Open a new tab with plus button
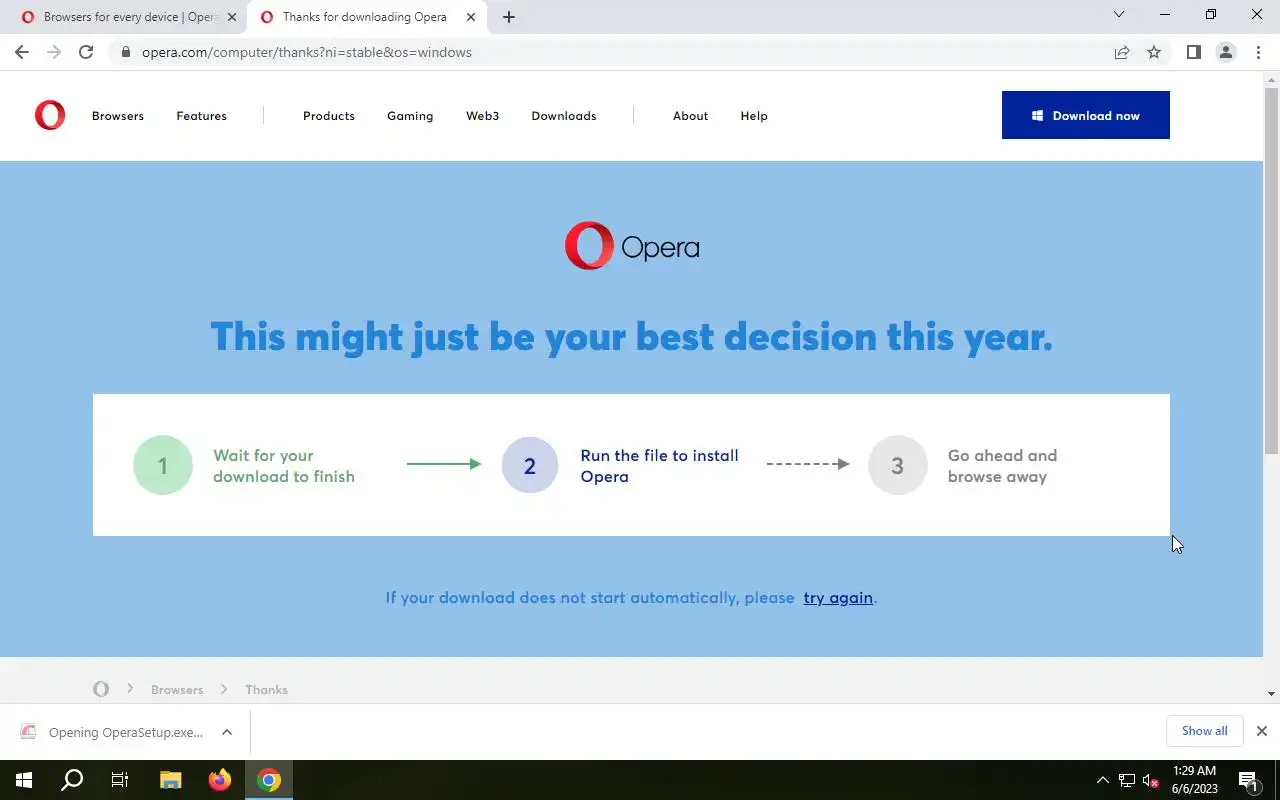This screenshot has width=1280, height=800. pyautogui.click(x=508, y=17)
